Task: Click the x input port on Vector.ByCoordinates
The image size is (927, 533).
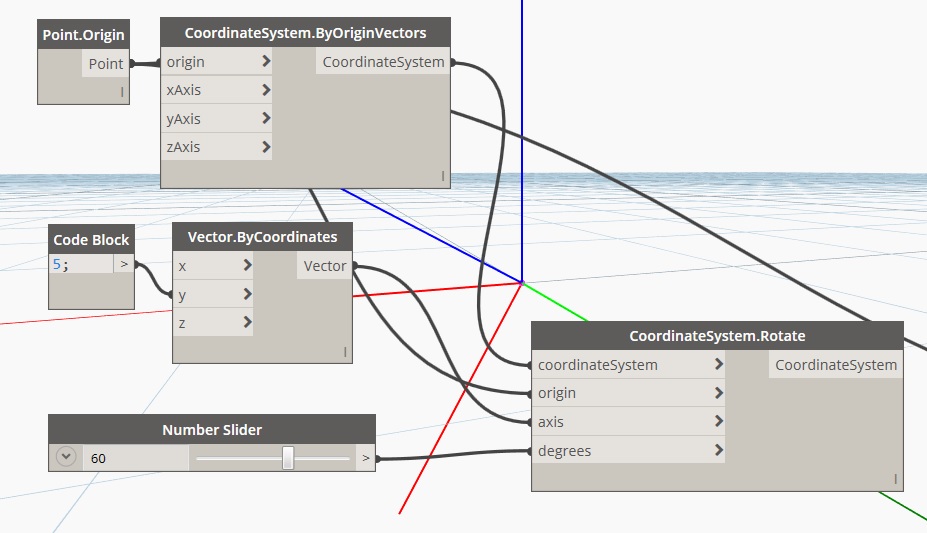Action: tap(212, 266)
